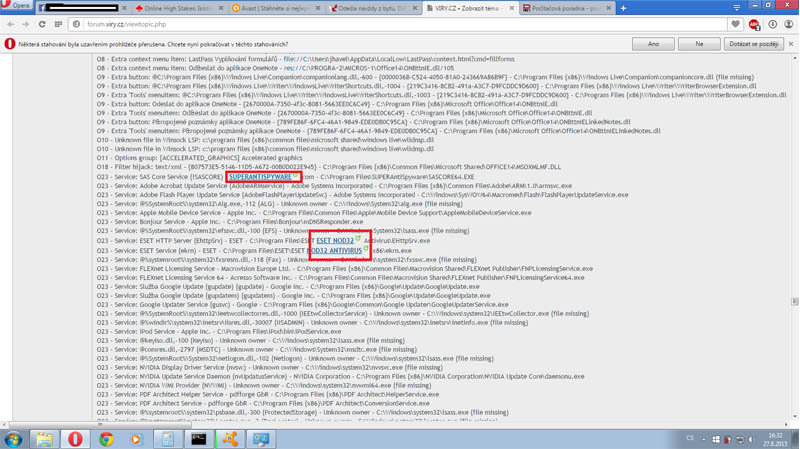
Task: Click the Ne button
Action: click(699, 44)
